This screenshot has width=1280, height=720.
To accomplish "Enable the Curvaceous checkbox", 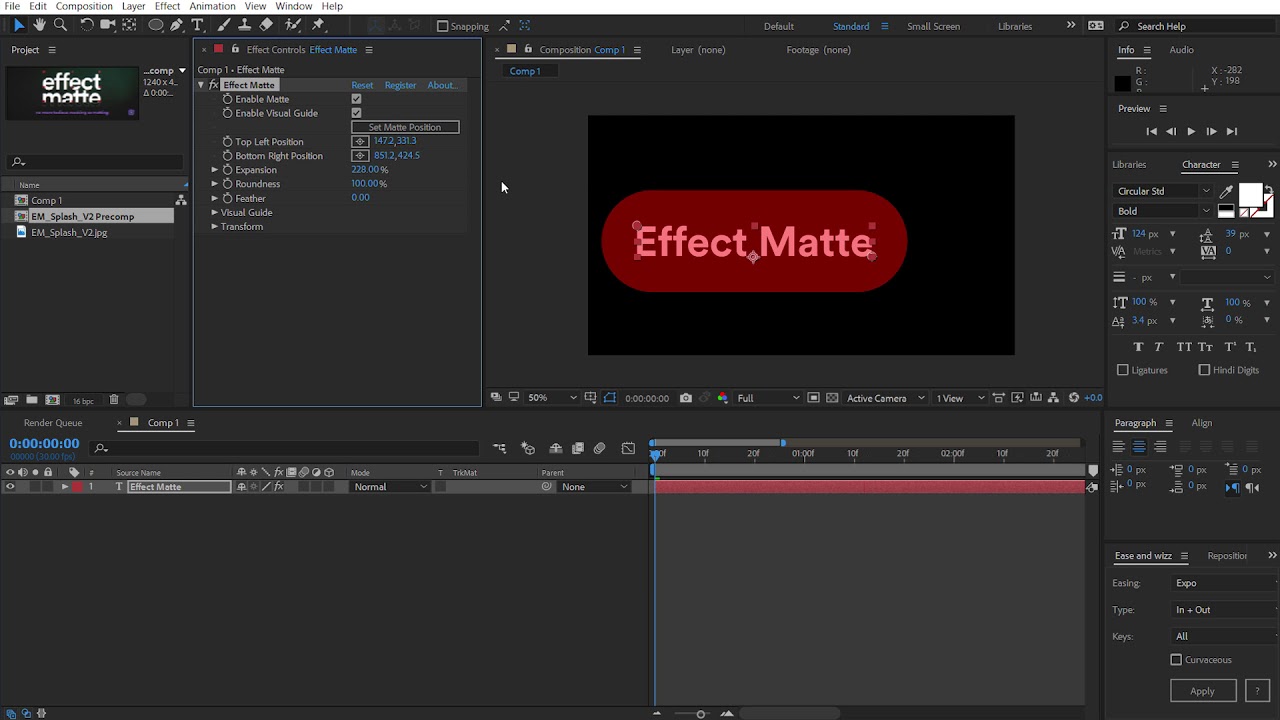I will (x=1176, y=660).
